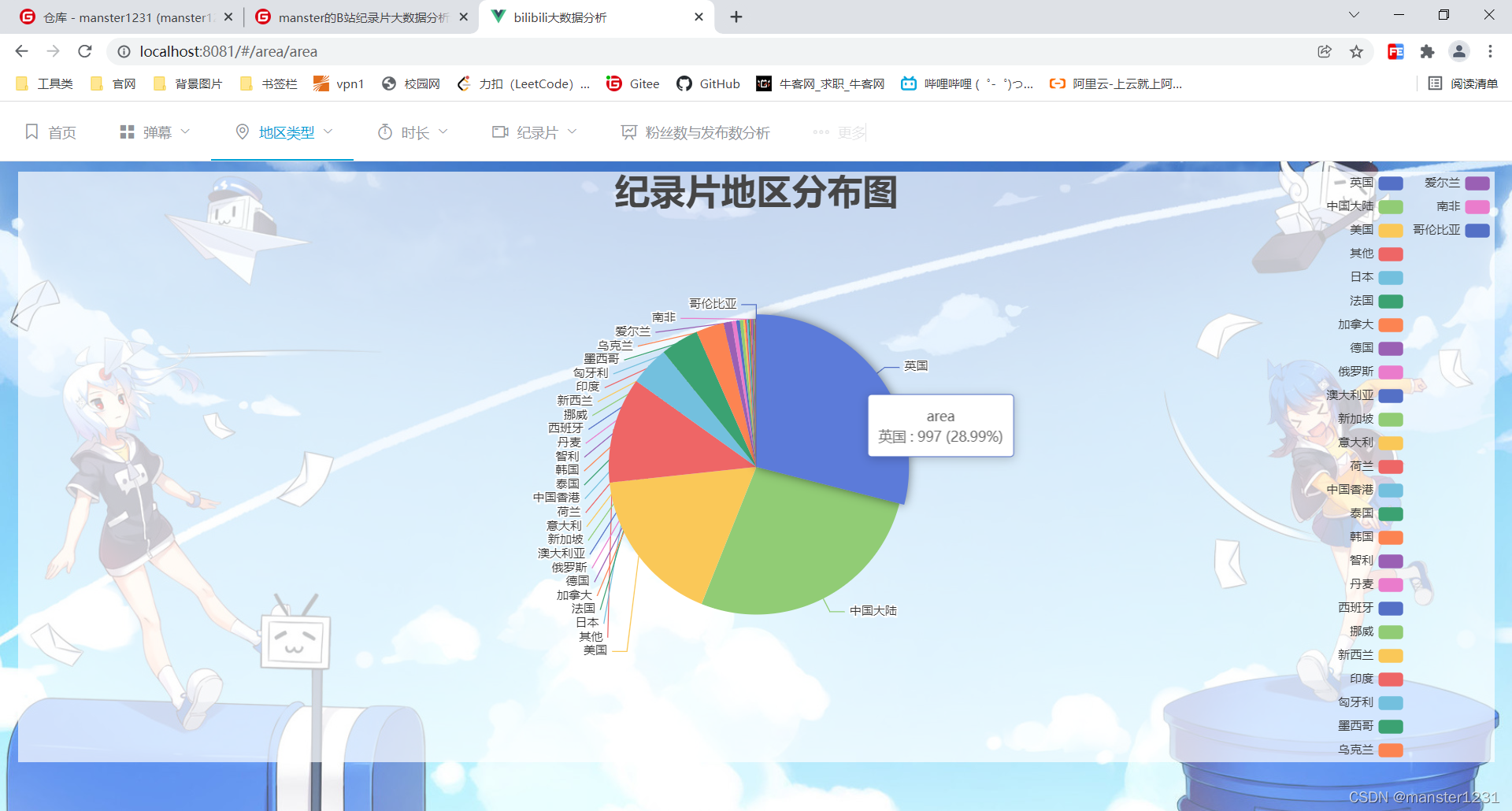Toggle 中国大陆 legend entry
This screenshot has width=1512, height=811.
coord(1365,206)
